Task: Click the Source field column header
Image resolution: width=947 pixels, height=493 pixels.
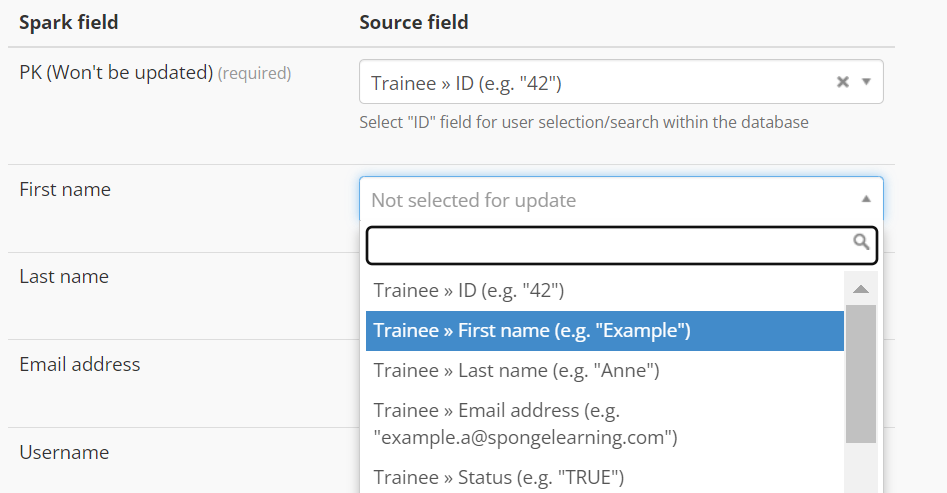Action: click(414, 22)
